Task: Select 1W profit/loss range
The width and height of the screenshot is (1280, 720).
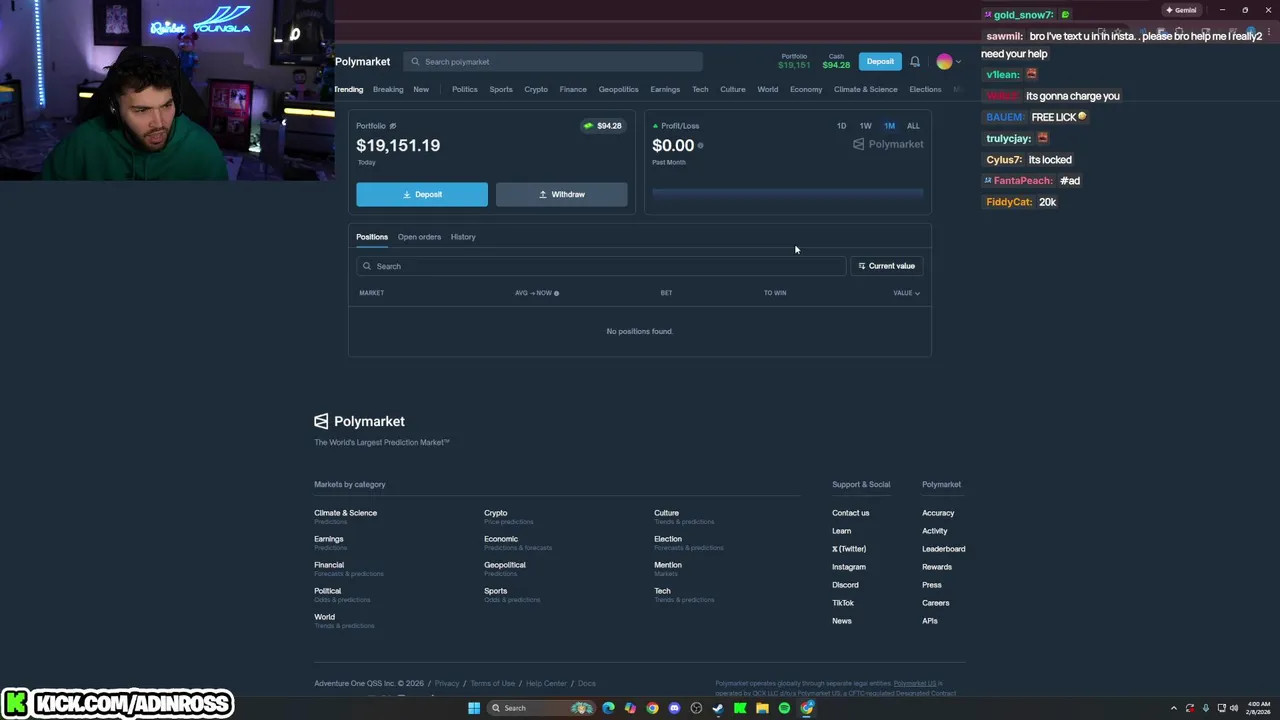Action: point(865,126)
